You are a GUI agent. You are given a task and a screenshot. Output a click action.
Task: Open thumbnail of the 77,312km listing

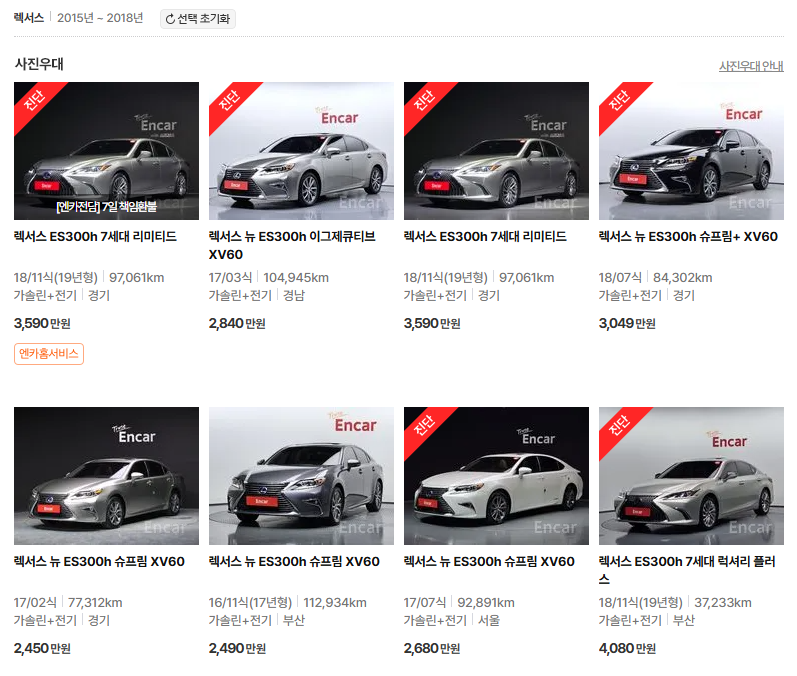point(106,476)
